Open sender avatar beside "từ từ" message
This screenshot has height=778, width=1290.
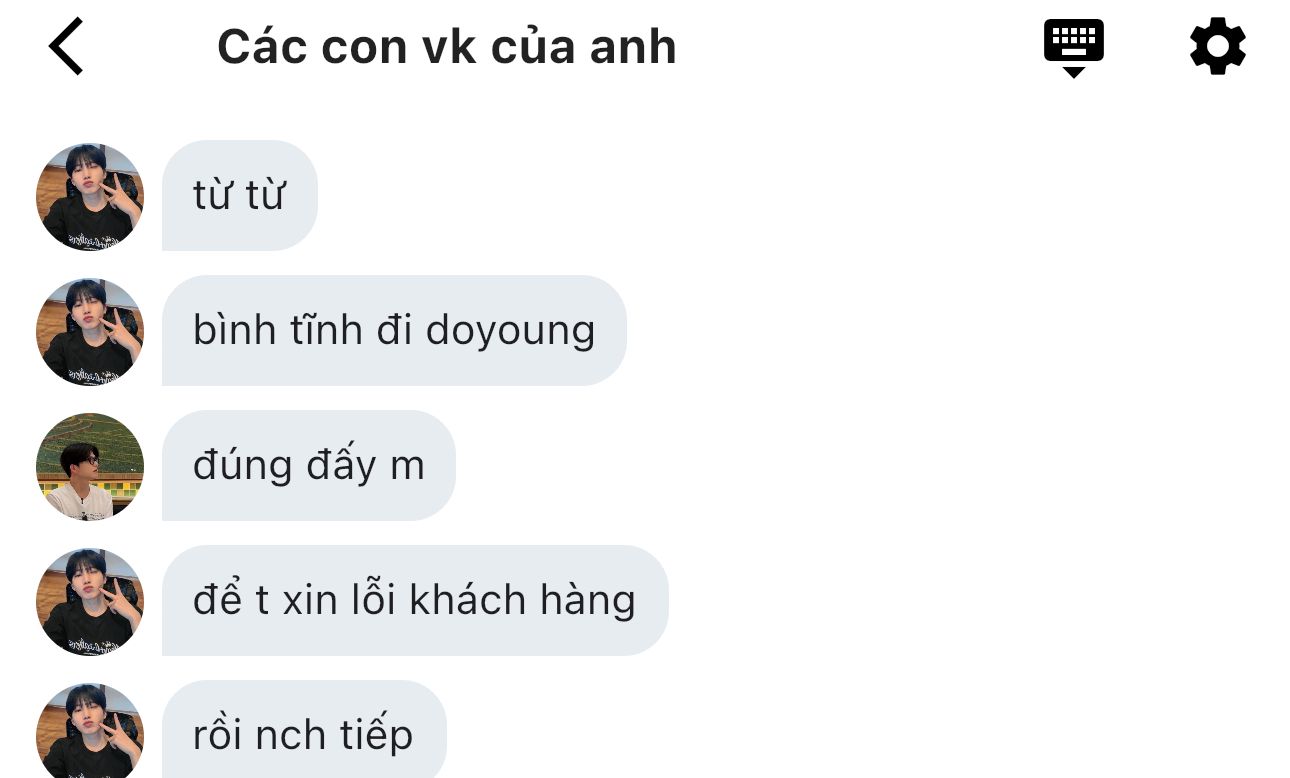[x=90, y=196]
